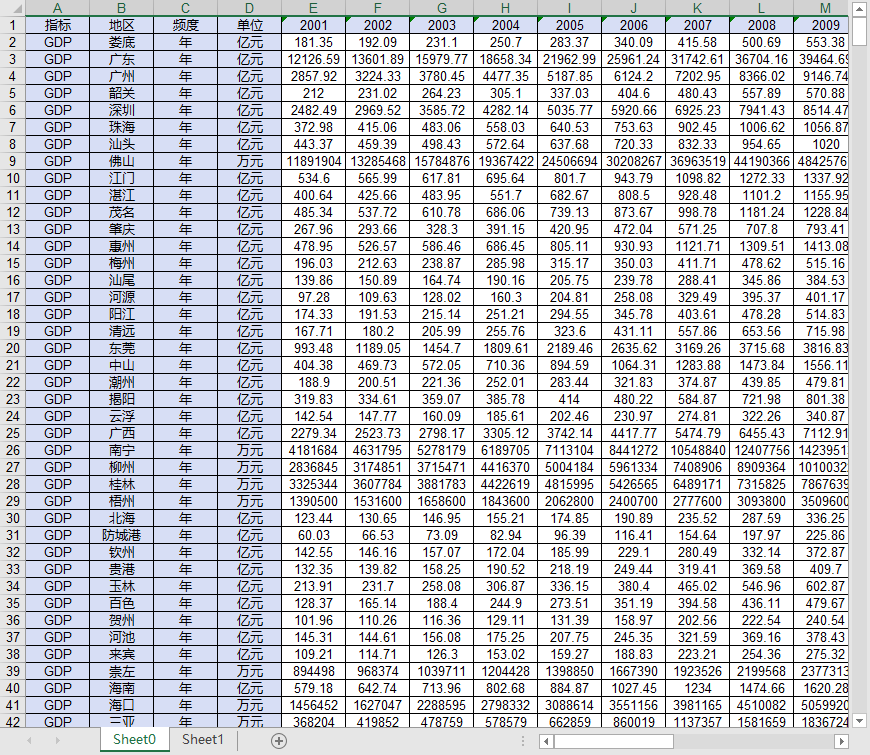The width and height of the screenshot is (870, 755).
Task: Click the next sheet navigation arrow
Action: pos(57,741)
